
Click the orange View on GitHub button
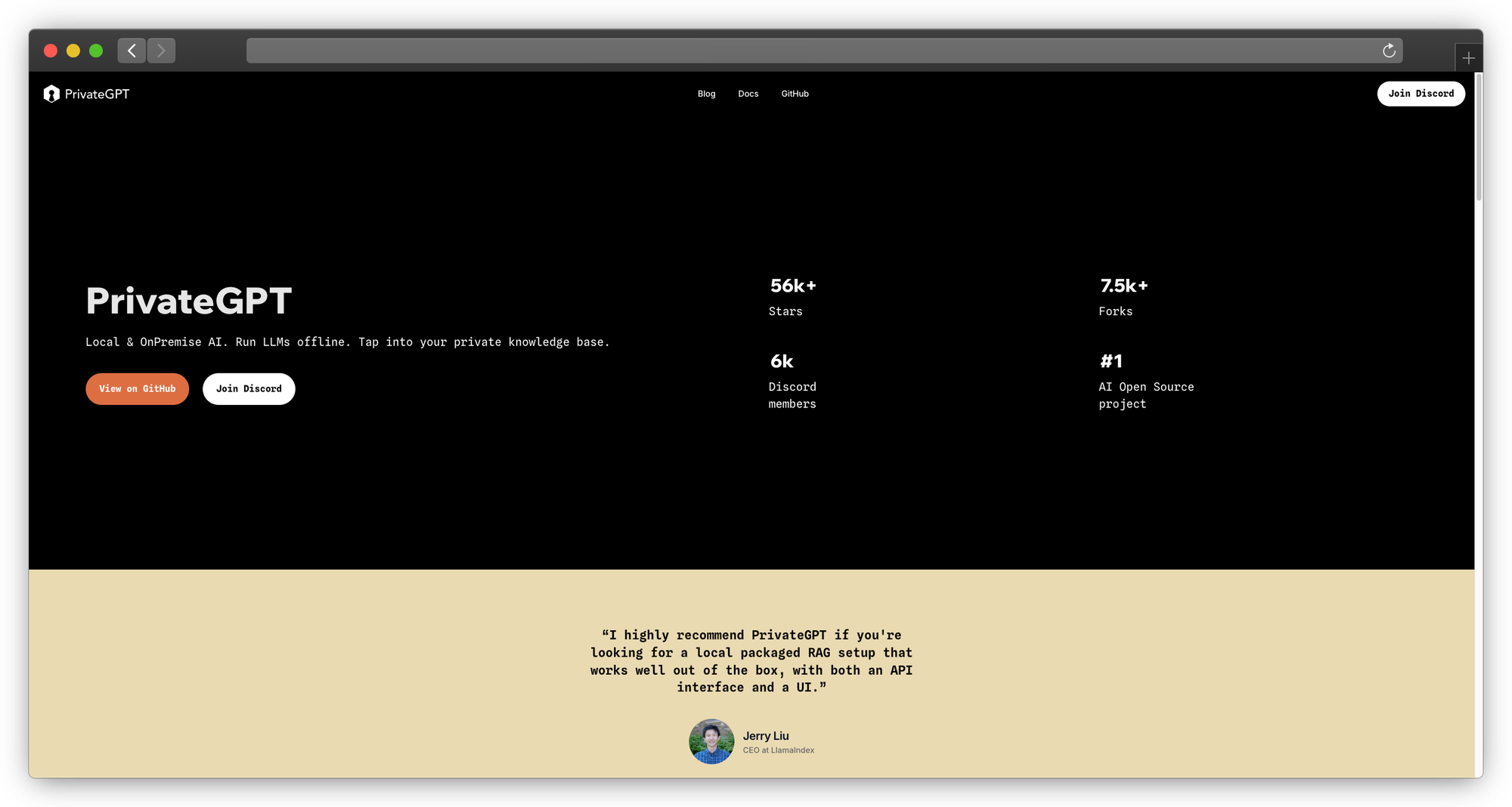138,389
